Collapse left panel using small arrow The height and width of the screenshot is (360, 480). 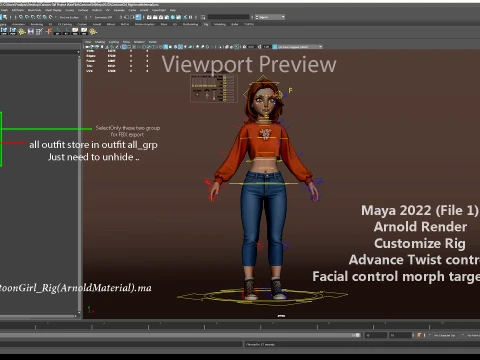click(79, 52)
